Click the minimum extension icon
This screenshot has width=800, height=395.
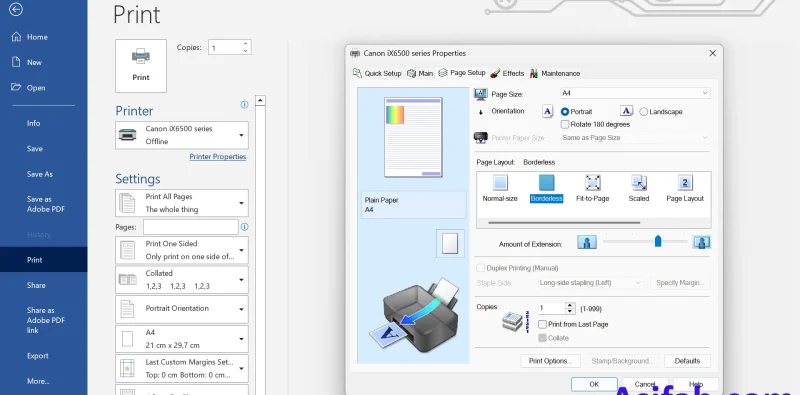point(587,242)
